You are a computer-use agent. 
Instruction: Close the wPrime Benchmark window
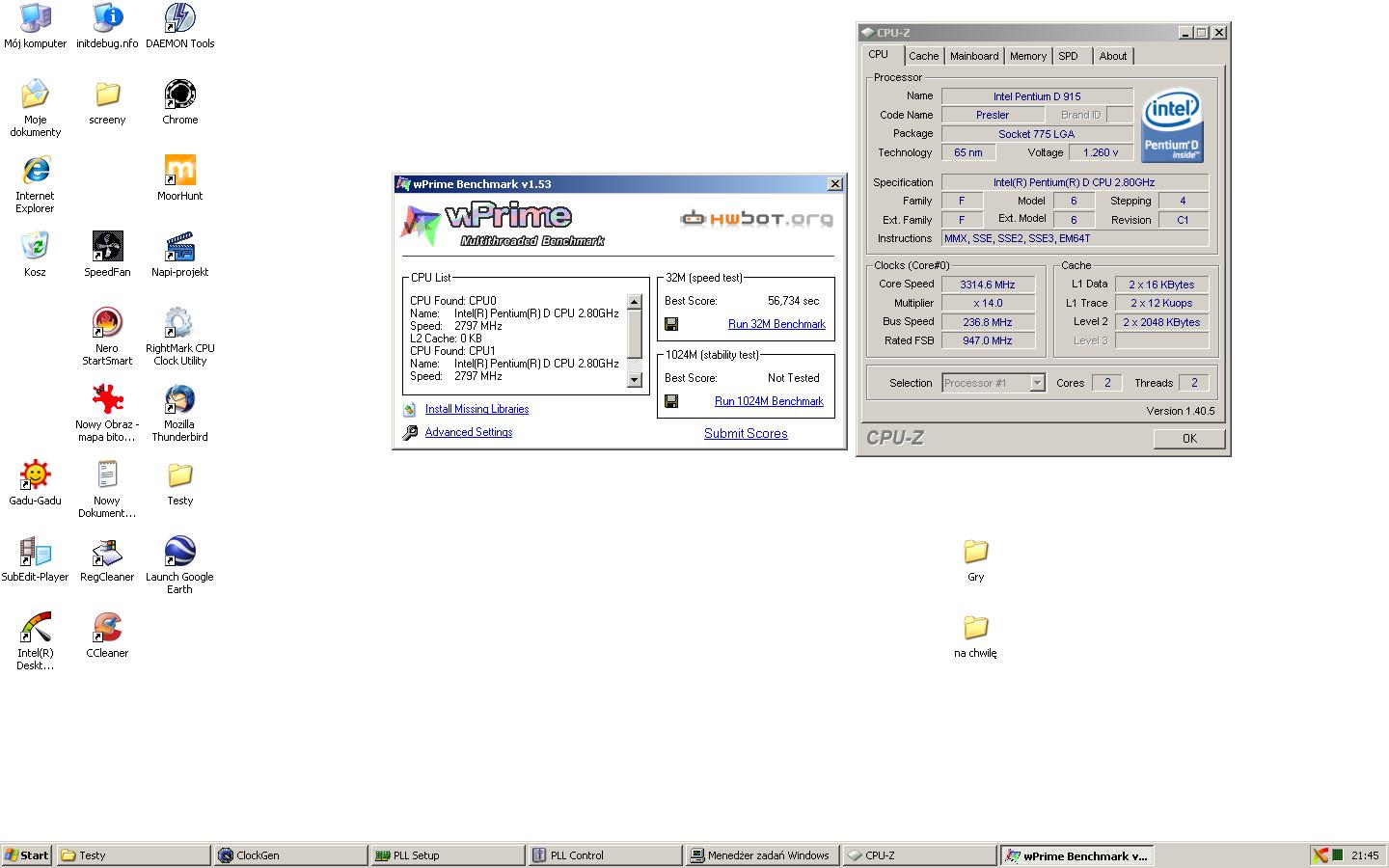pos(835,184)
